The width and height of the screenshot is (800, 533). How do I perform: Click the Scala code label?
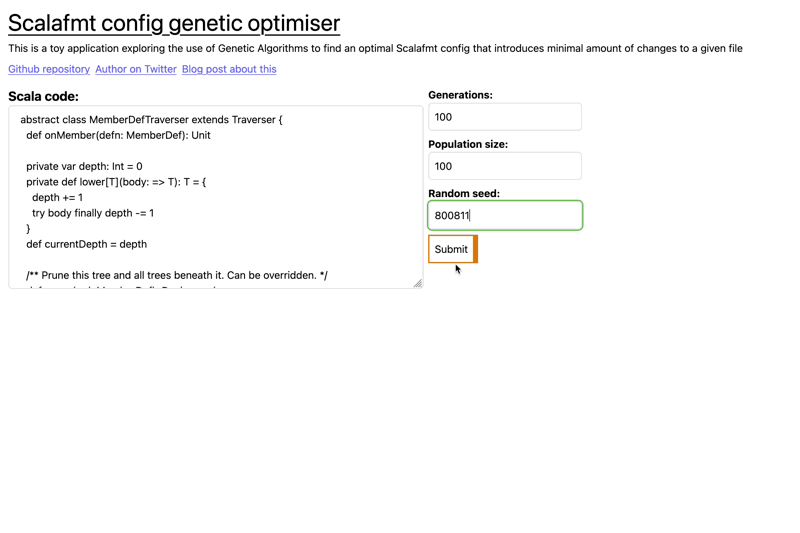pyautogui.click(x=43, y=97)
